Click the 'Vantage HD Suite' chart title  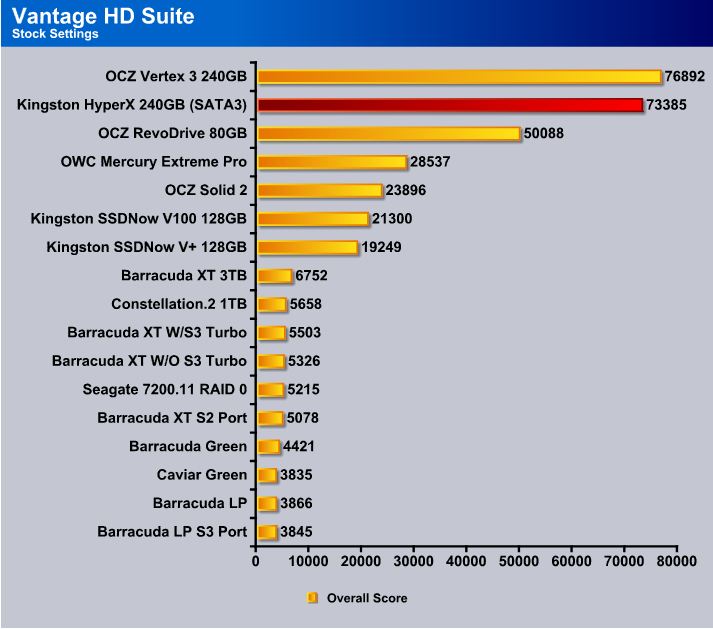click(103, 16)
